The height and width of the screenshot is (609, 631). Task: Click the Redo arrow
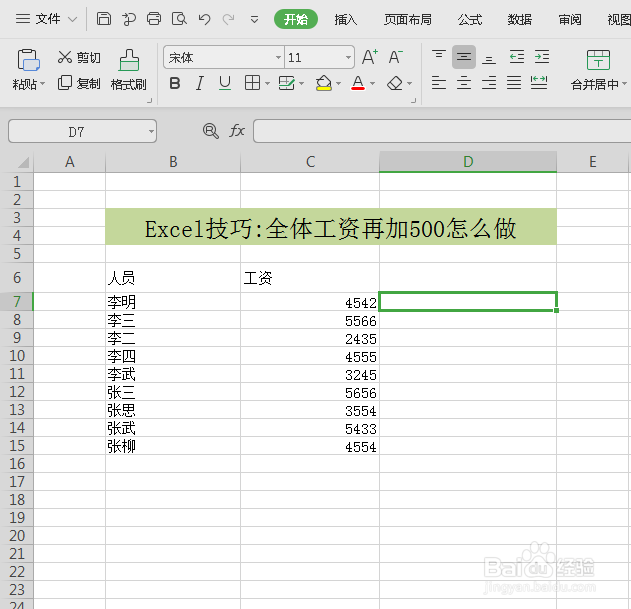[x=229, y=19]
